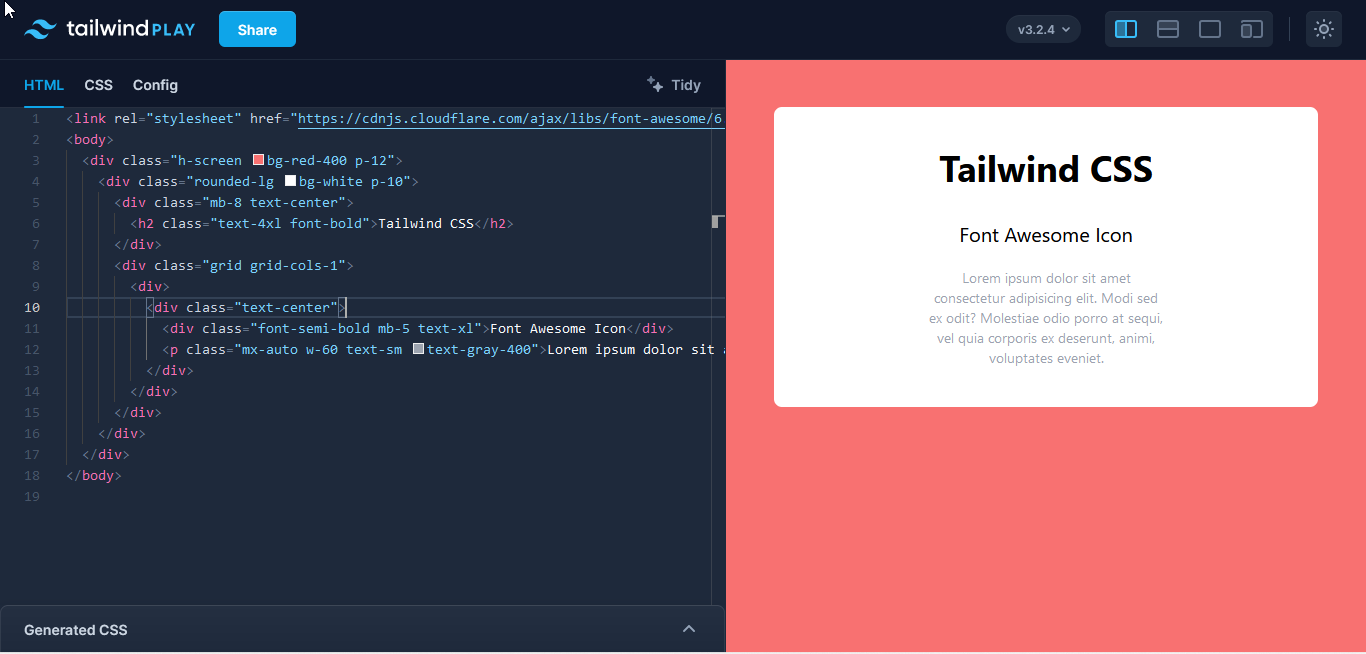
Task: Open the v3.2.4 version dropdown
Action: pos(1043,29)
